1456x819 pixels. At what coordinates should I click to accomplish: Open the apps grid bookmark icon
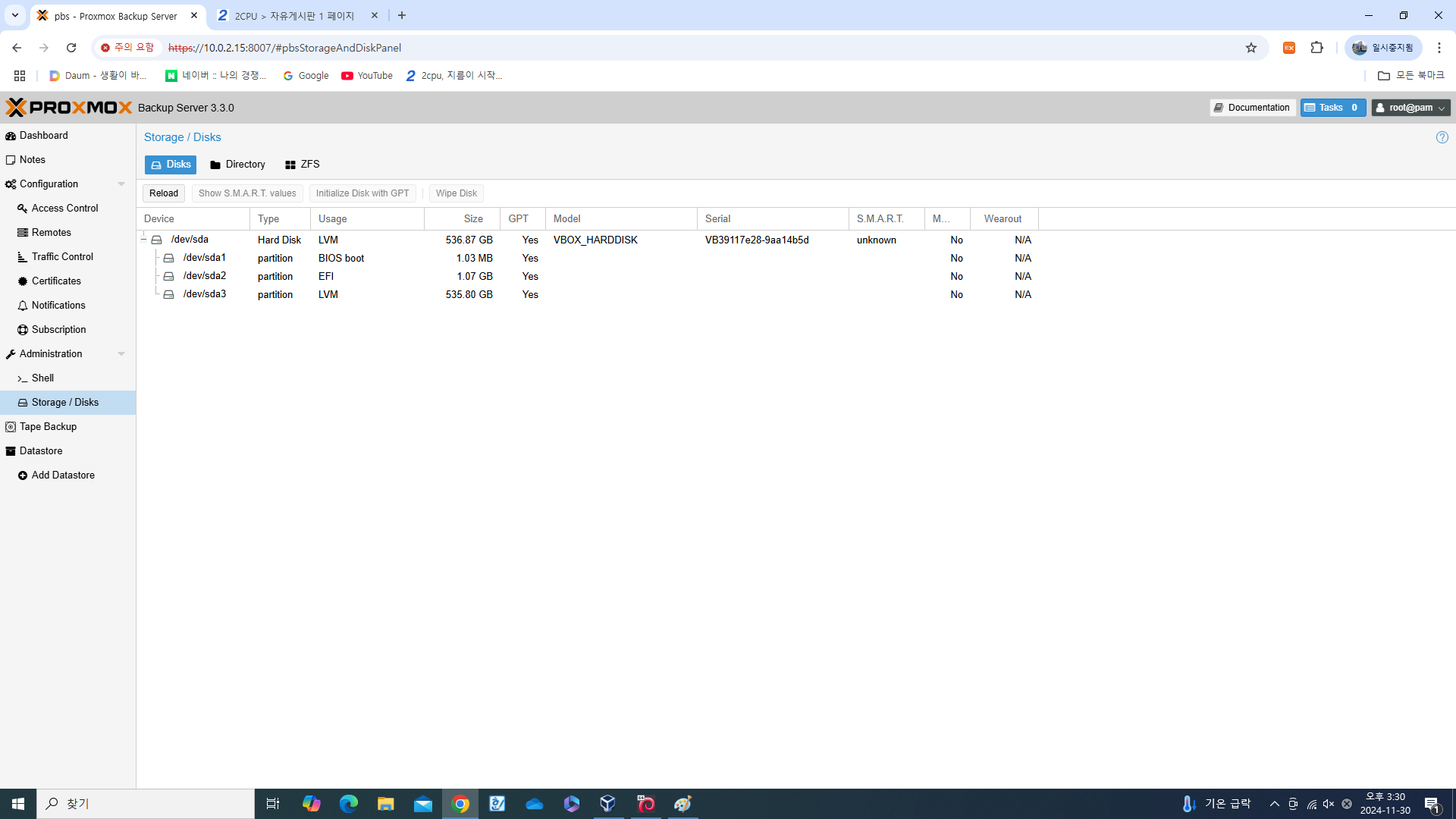click(x=20, y=76)
